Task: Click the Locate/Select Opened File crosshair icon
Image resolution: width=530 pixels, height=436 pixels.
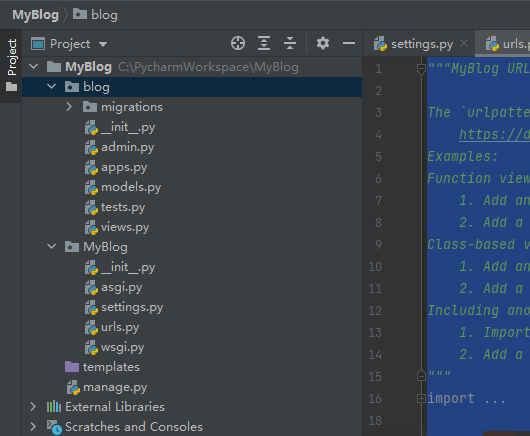Action: [238, 43]
